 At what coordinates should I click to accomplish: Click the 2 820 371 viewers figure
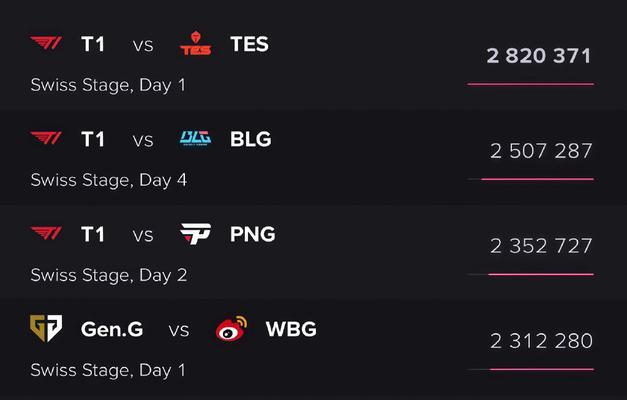coord(539,56)
